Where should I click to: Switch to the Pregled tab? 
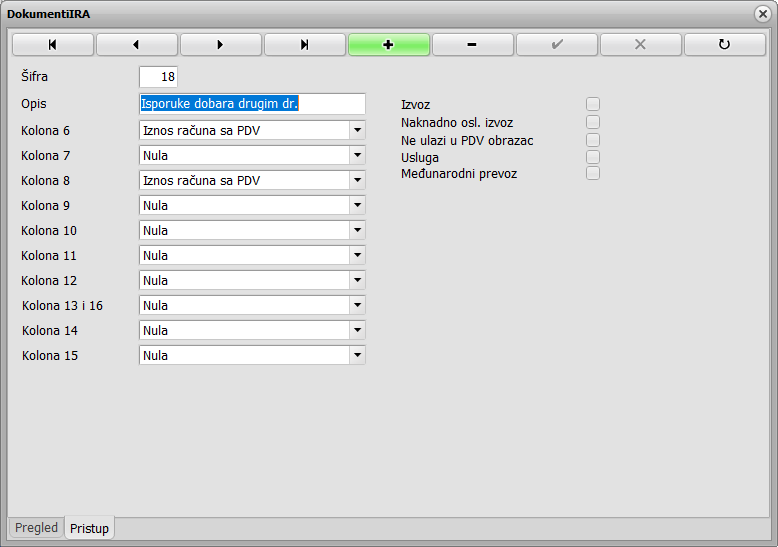tap(36, 528)
